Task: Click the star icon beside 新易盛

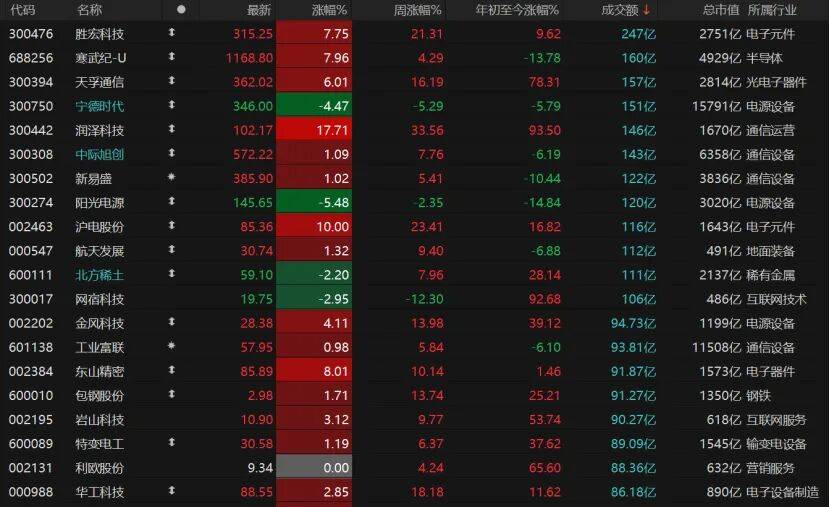Action: point(170,178)
